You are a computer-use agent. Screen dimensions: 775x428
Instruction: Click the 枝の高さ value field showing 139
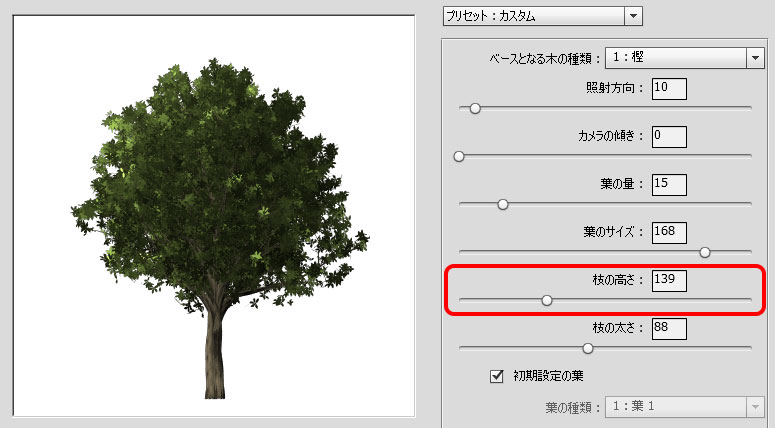[x=669, y=281]
